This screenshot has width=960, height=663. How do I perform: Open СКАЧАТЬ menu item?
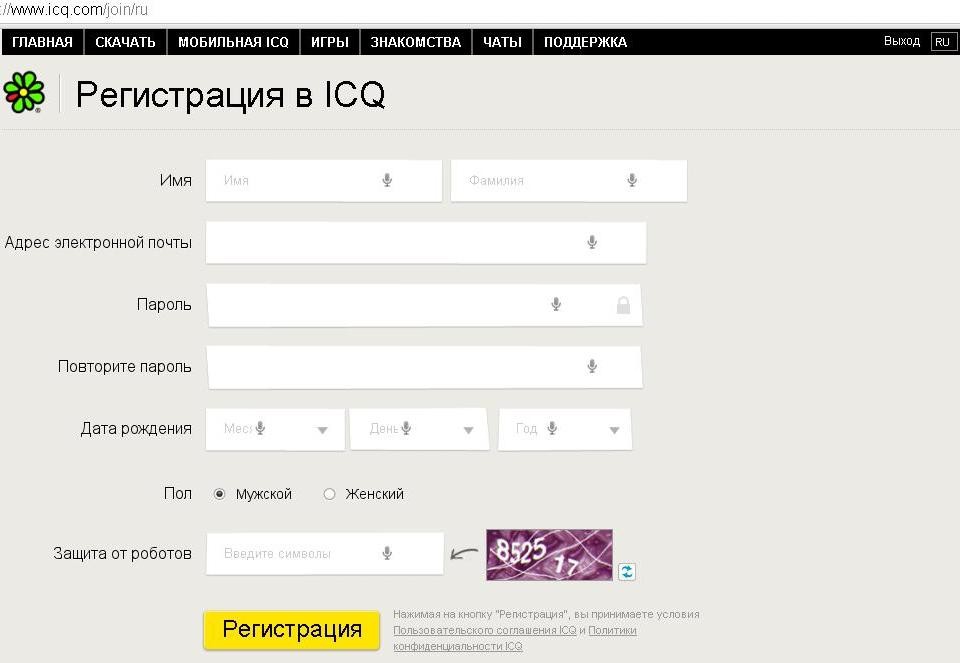coord(126,42)
